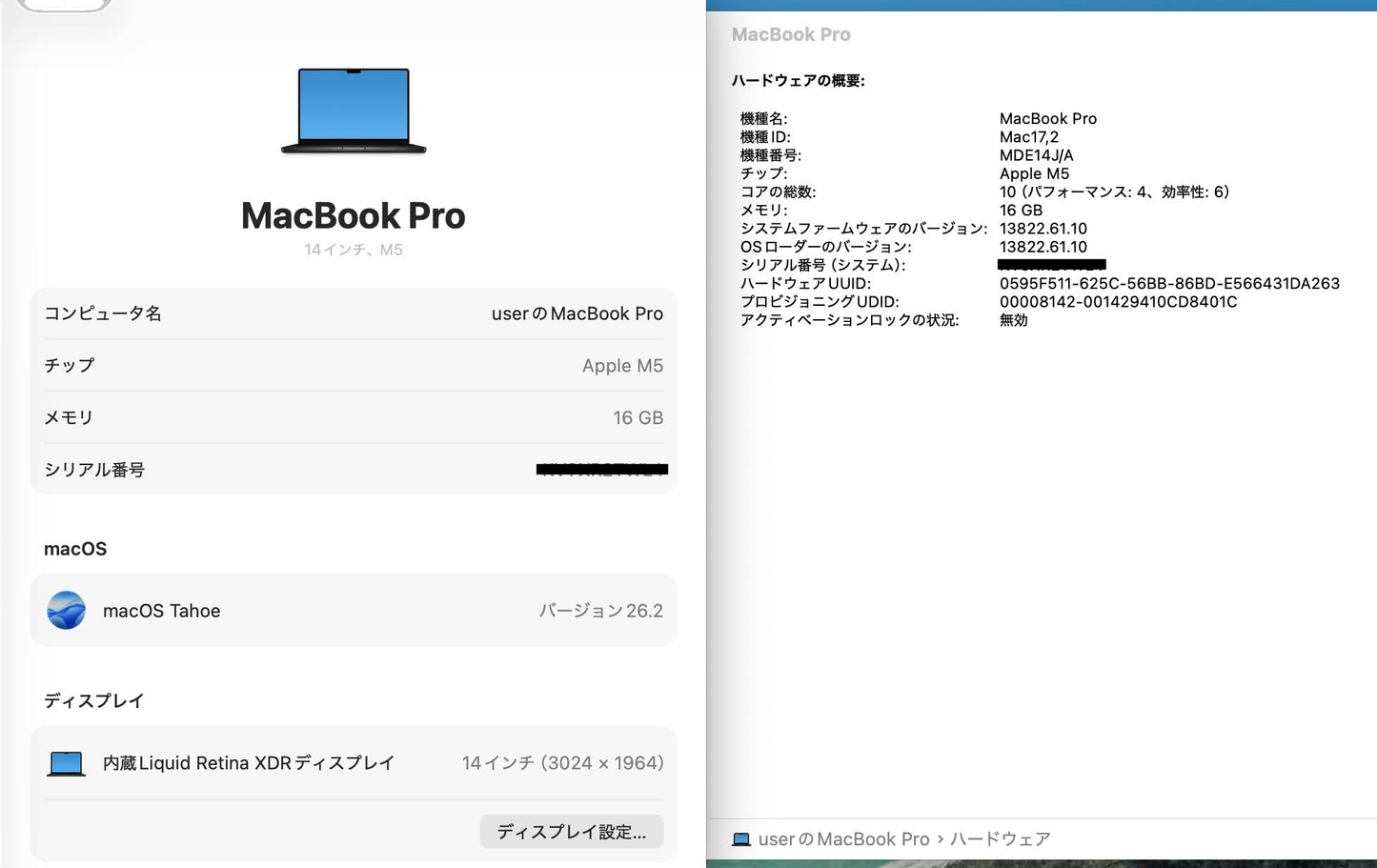
Task: Click 内蔵Liquid Retina XDRディスプレイ label
Action: point(249,763)
